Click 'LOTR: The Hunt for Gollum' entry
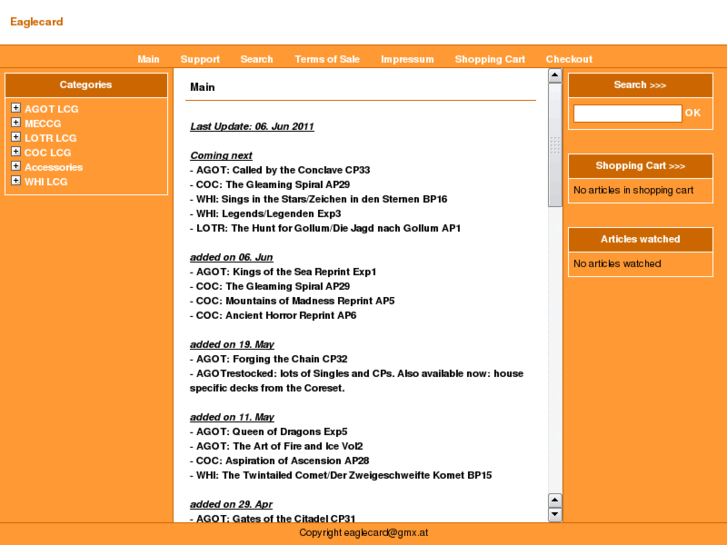Viewport: 727px width, 545px height. point(328,228)
